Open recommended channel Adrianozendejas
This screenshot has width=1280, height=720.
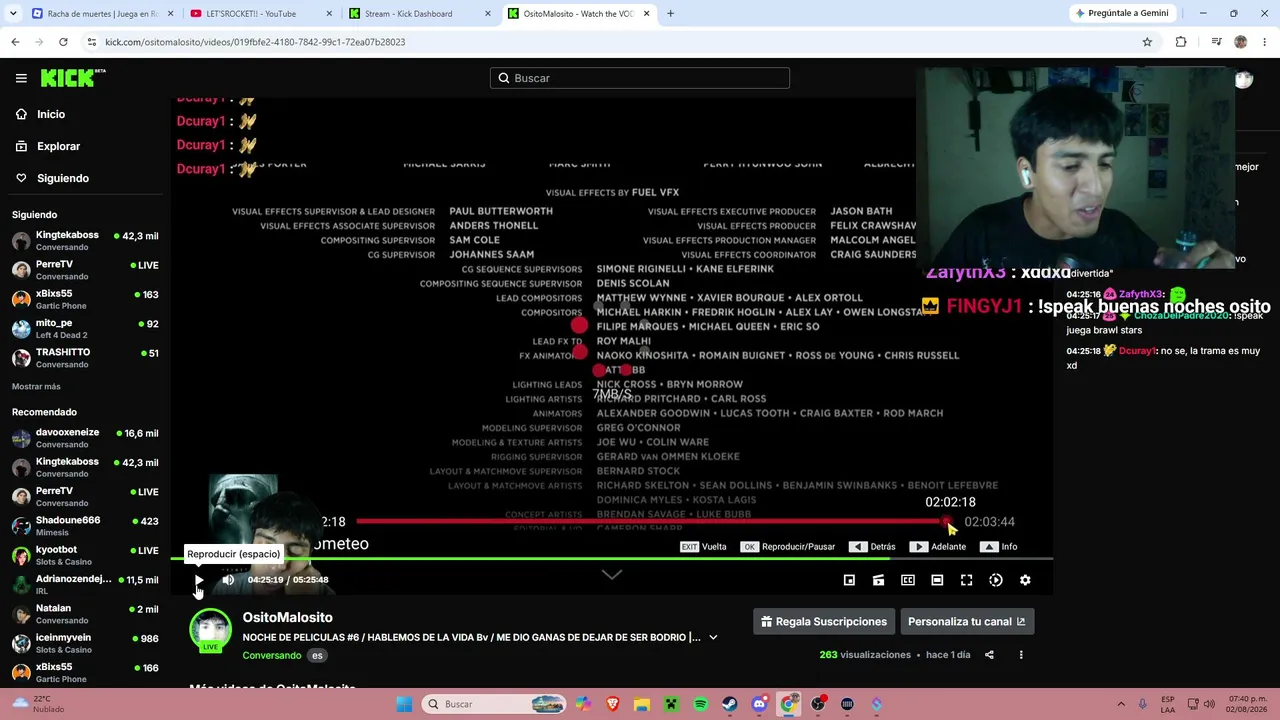(x=85, y=585)
